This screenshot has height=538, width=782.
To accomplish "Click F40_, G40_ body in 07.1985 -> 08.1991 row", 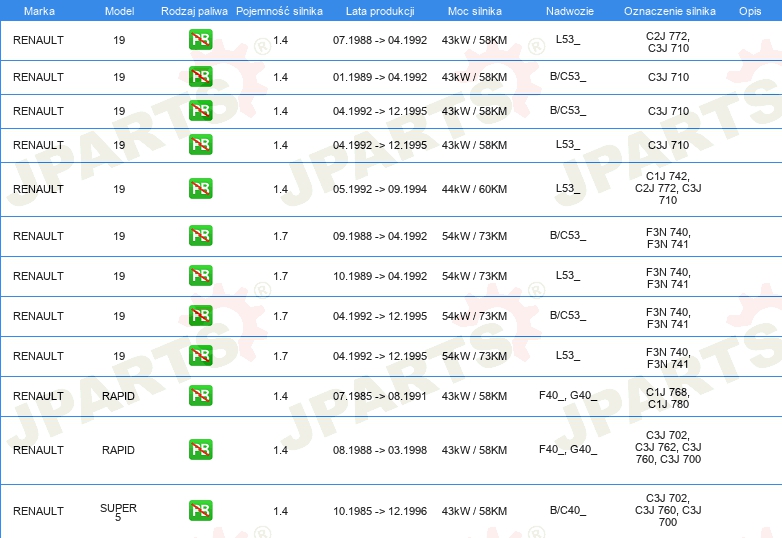I will [x=568, y=396].
